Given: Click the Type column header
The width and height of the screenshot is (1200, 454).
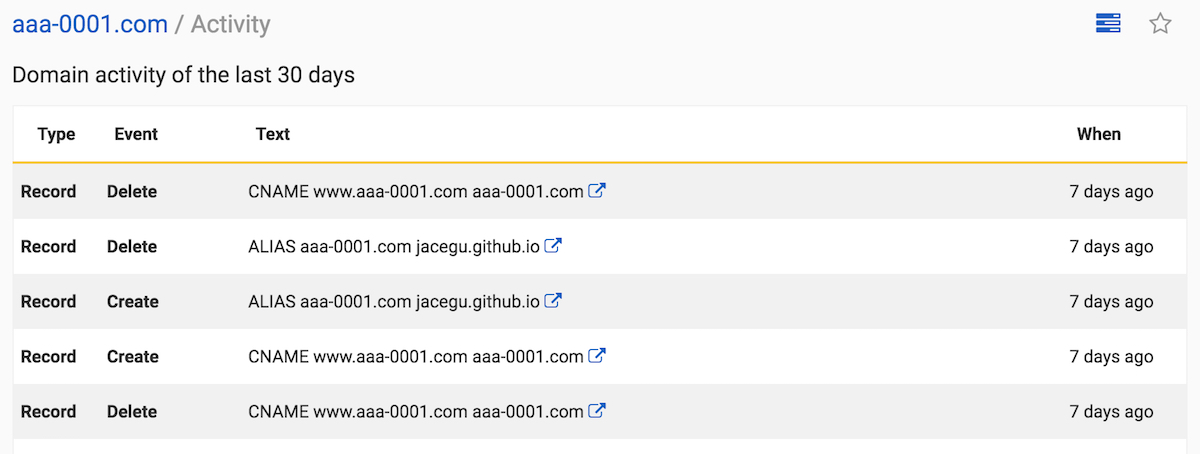Looking at the screenshot, I should pos(56,134).
